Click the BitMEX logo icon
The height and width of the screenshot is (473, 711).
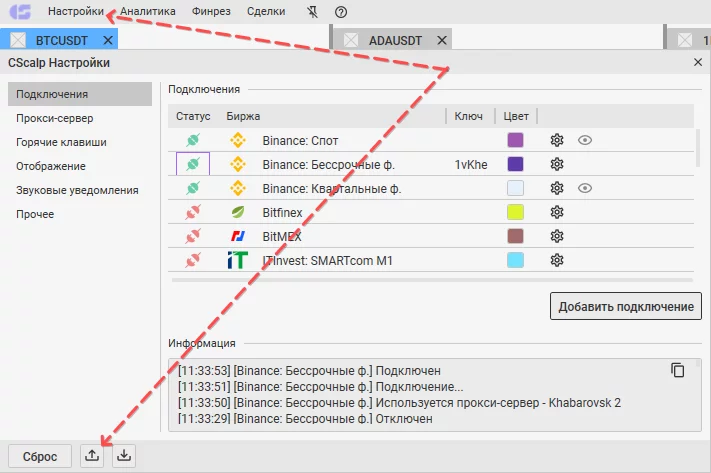[x=238, y=236]
